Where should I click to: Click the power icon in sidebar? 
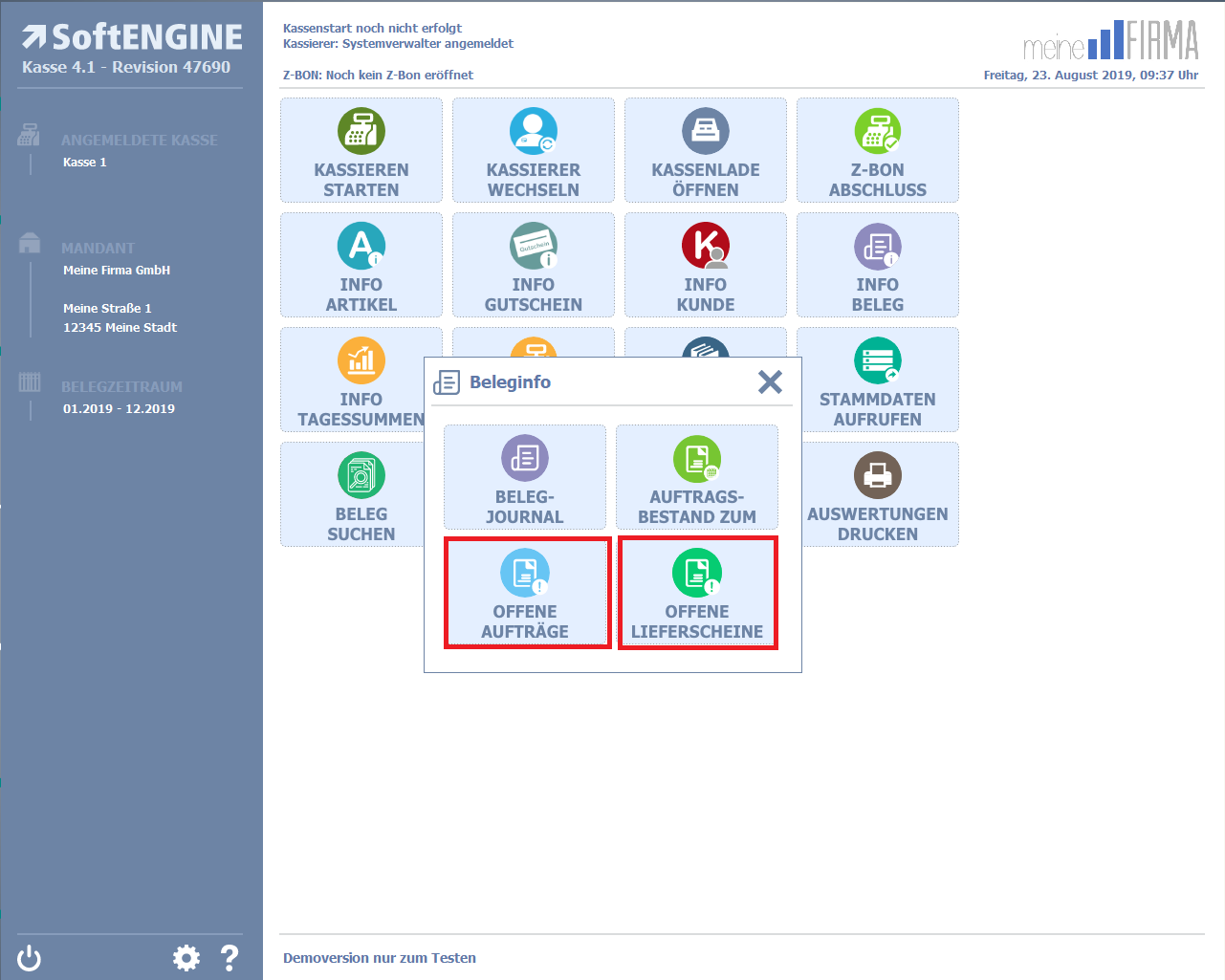pos(30,957)
